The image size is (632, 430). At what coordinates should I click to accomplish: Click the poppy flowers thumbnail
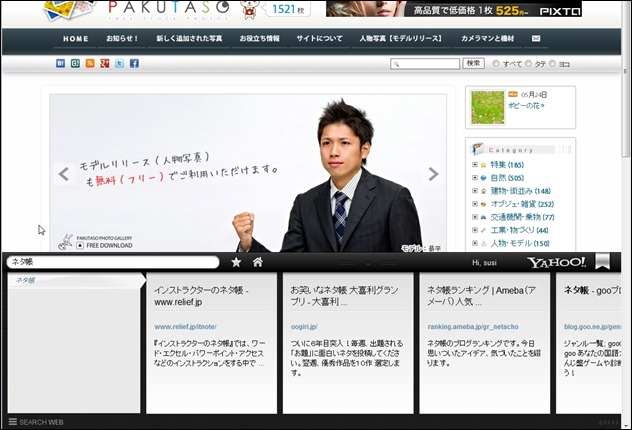(487, 107)
